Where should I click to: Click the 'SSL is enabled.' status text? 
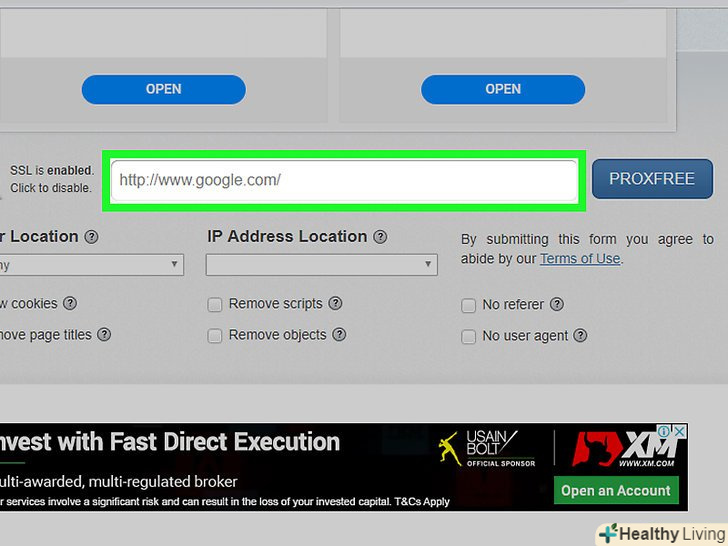[52, 170]
